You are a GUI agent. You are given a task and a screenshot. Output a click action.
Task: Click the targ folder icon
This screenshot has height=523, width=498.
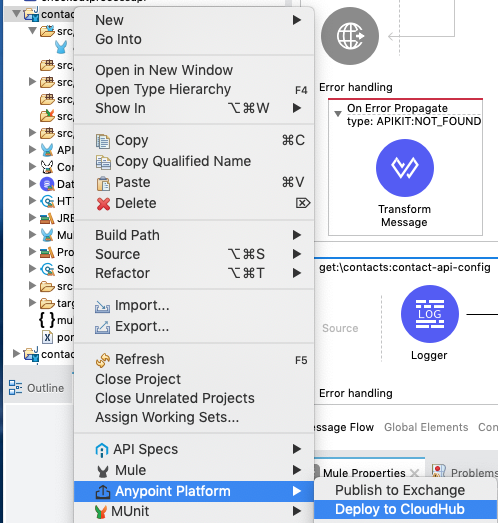coord(47,303)
